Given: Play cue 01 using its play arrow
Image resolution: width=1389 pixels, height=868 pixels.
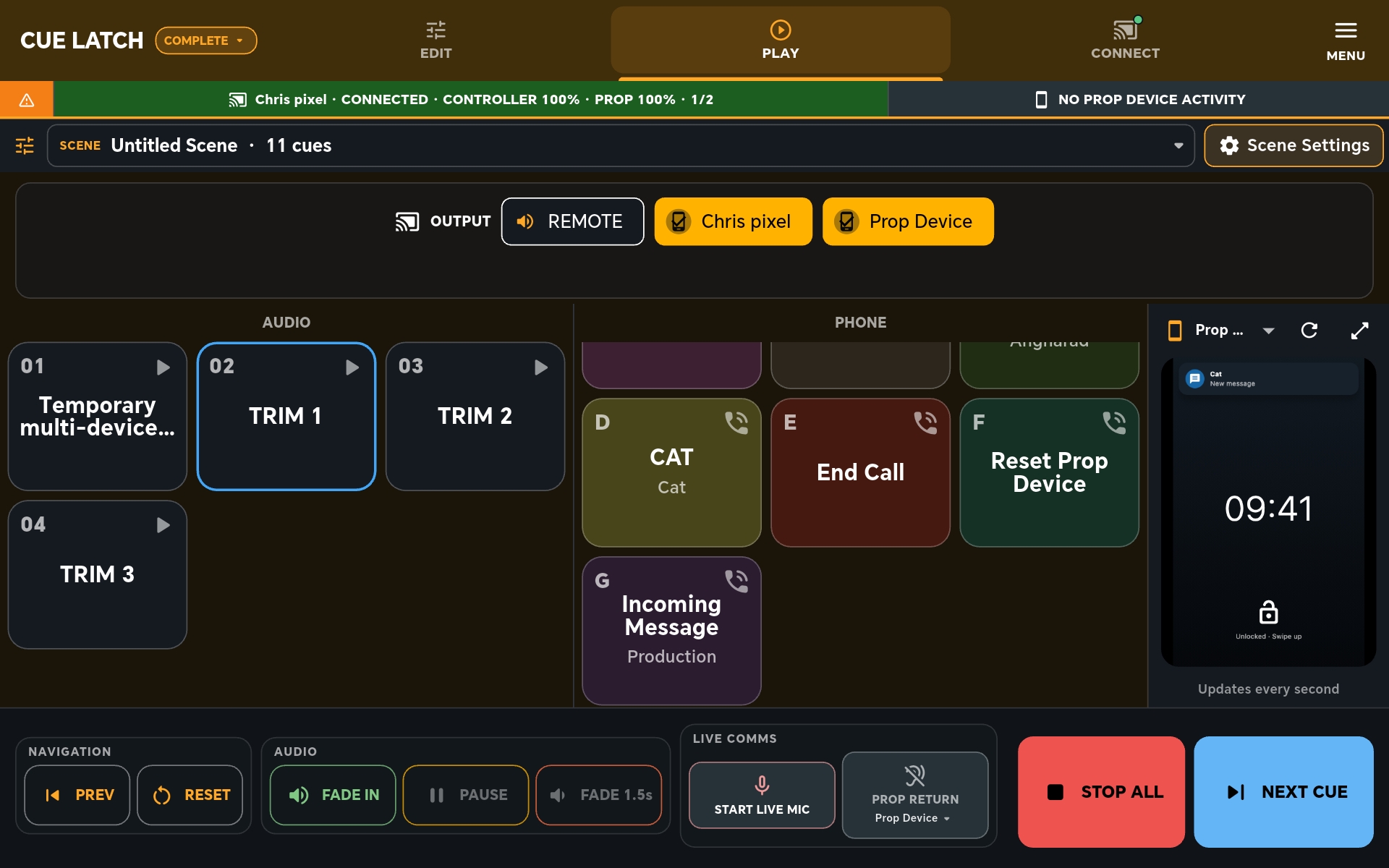Looking at the screenshot, I should [163, 367].
